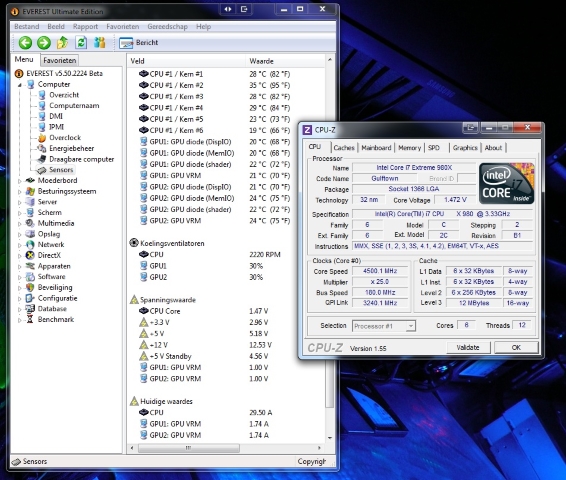Click the Refresh toolbar icon

[x=81, y=43]
